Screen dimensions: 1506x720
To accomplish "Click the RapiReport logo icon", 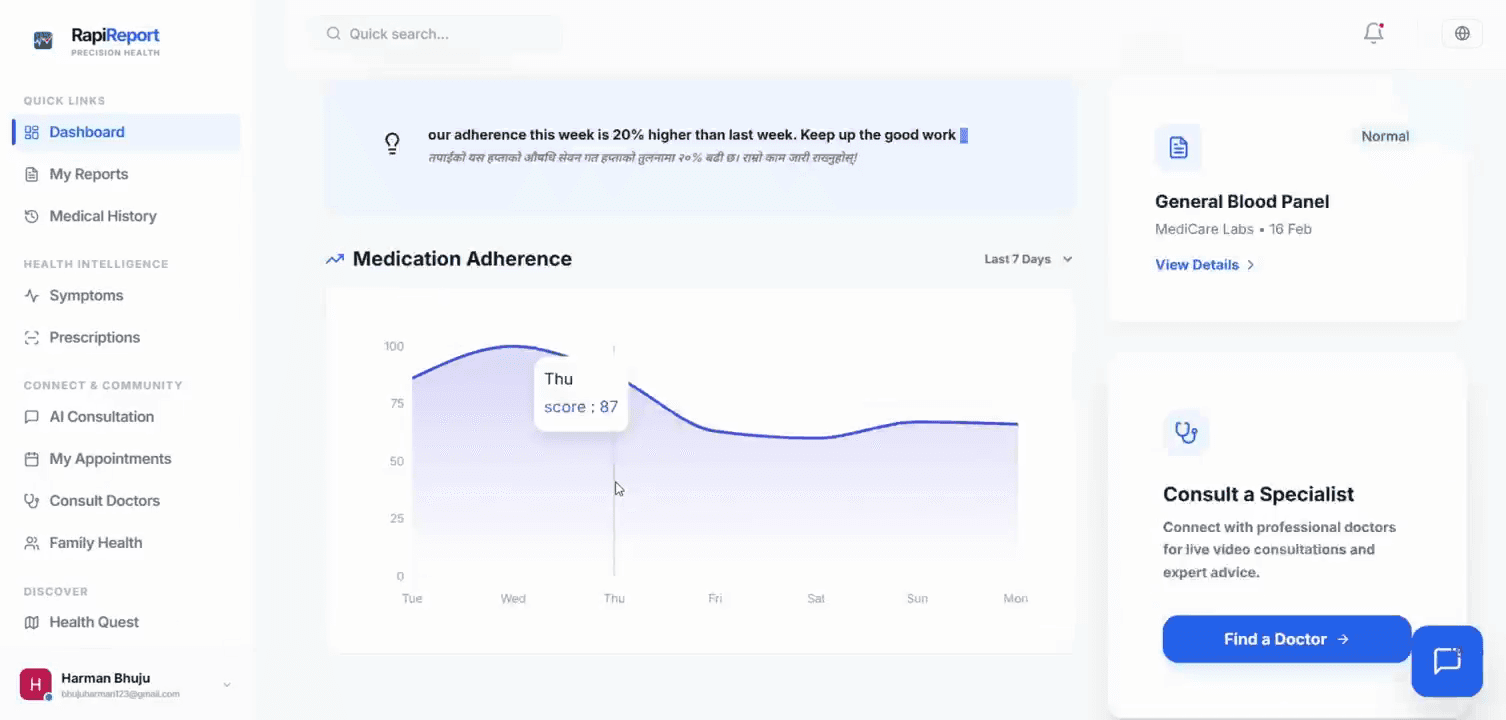I will 43,40.
